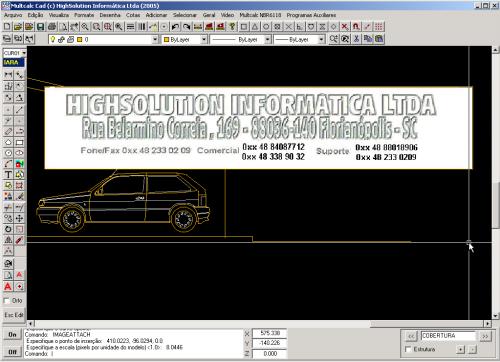This screenshot has height=362, width=500.
Task: Click the Save floppy disk icon
Action: point(40,27)
